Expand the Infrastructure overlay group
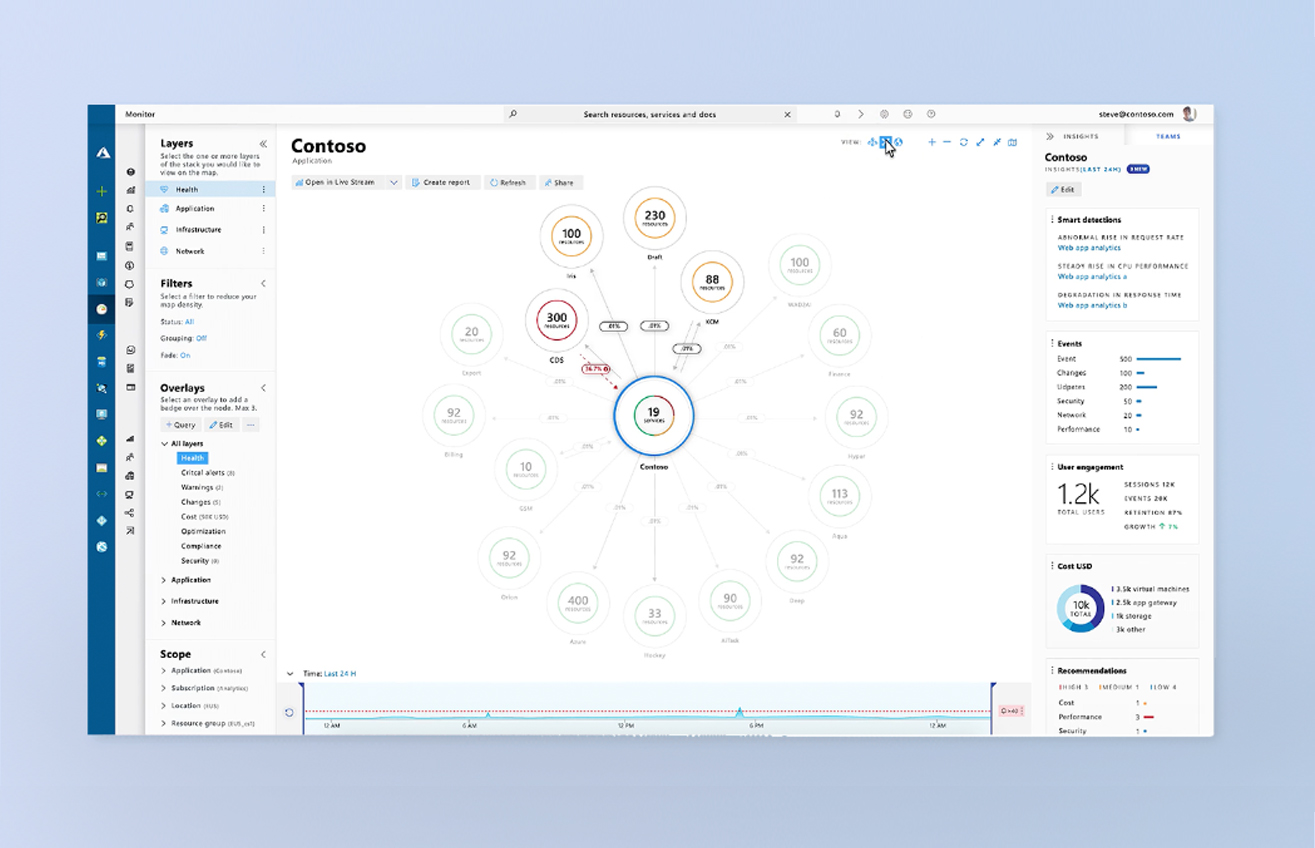The image size is (1315, 848). tap(164, 601)
